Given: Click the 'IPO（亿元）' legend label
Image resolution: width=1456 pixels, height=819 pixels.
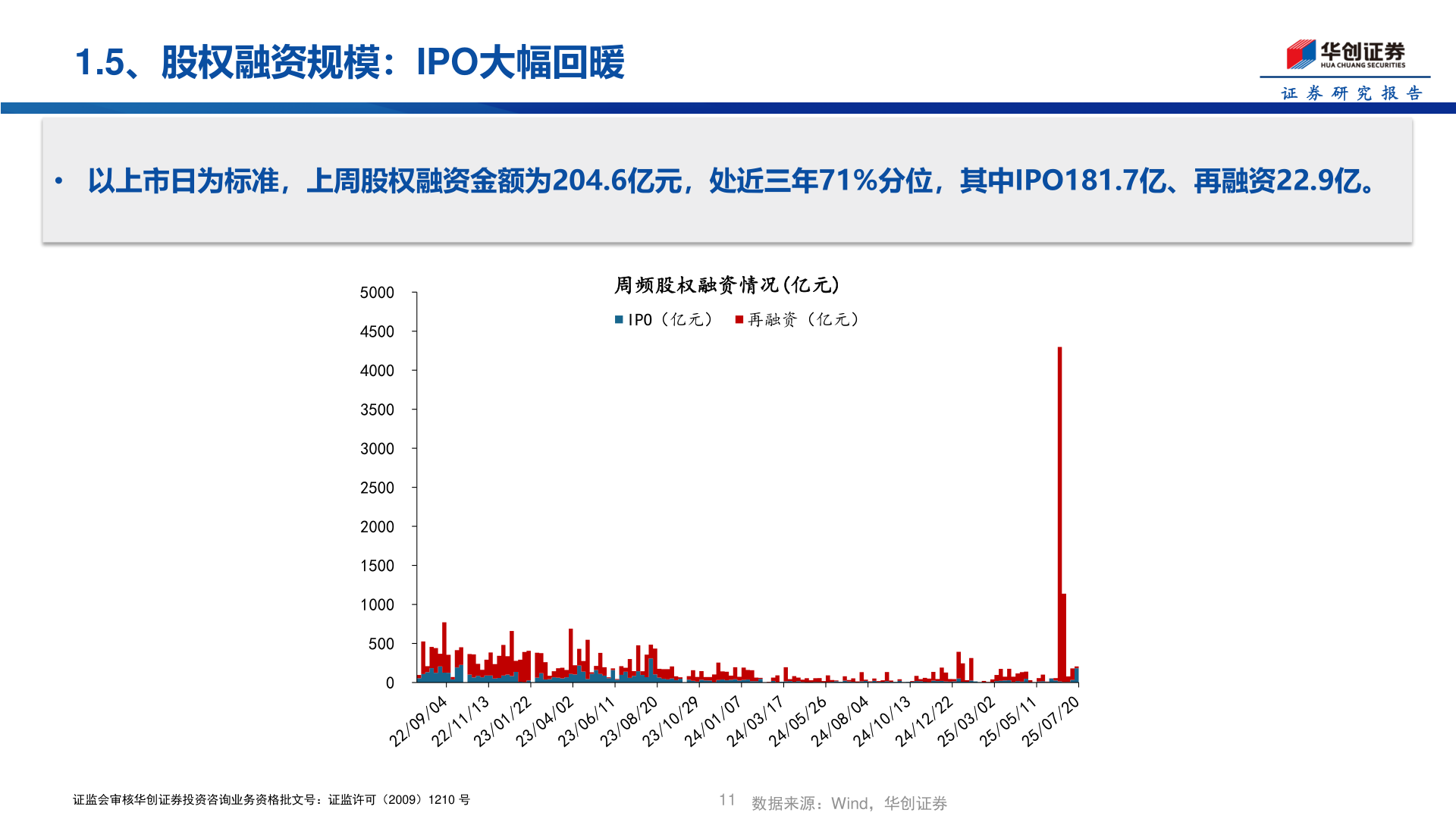Looking at the screenshot, I should tap(670, 320).
